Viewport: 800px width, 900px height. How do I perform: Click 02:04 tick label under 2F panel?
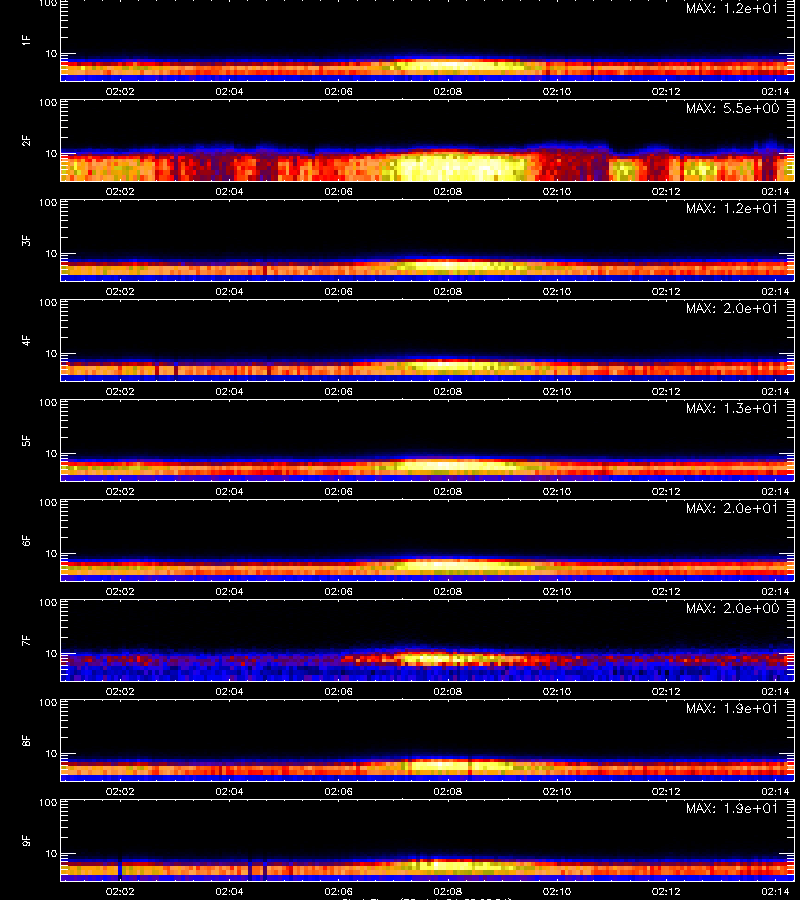(229, 192)
